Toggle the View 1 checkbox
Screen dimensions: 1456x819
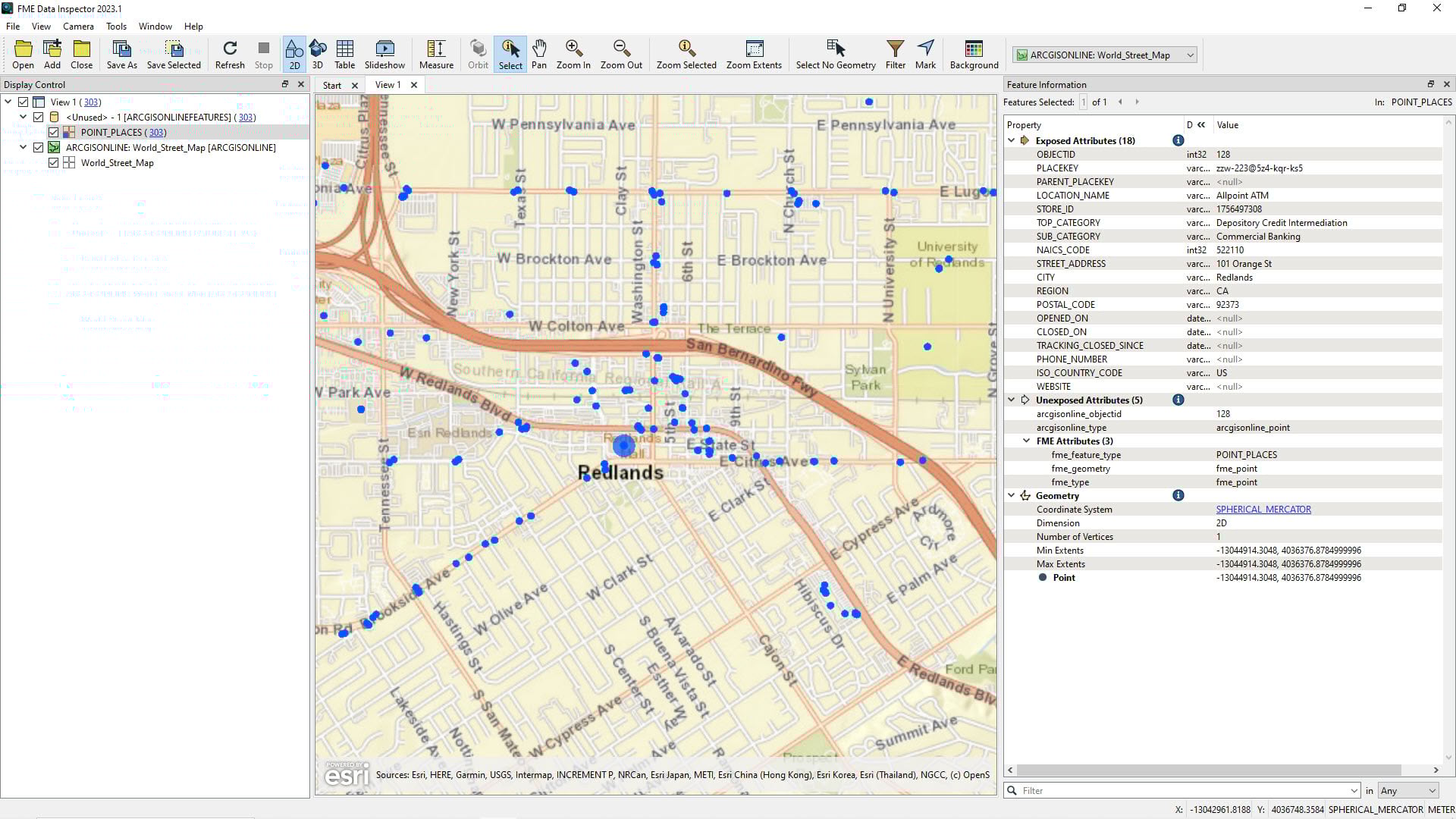pyautogui.click(x=24, y=102)
